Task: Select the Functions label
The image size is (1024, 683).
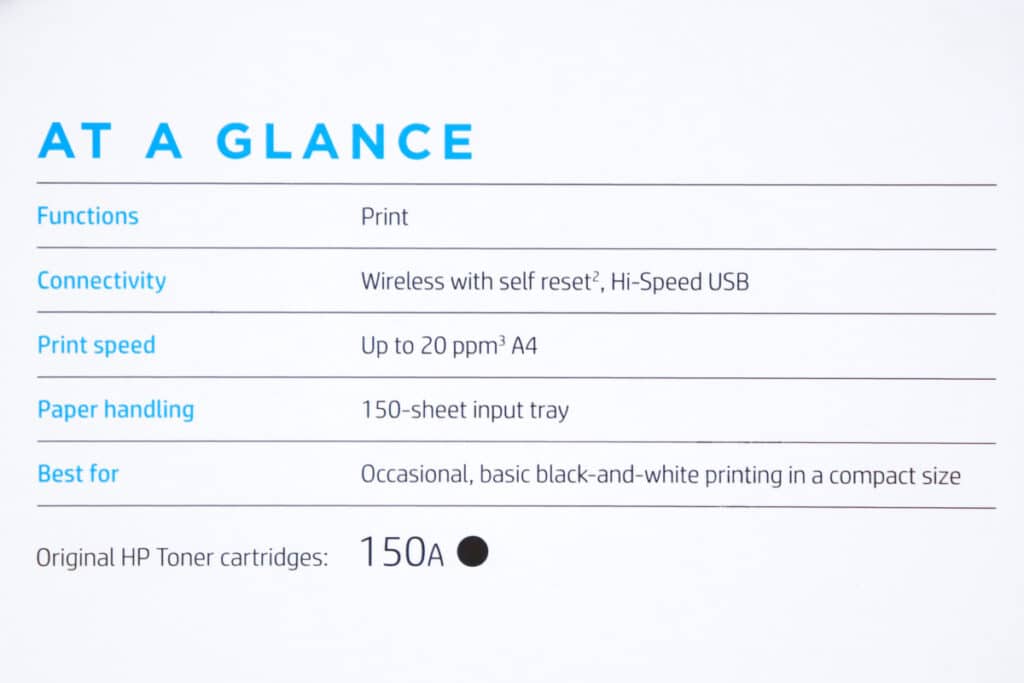Action: coord(88,216)
